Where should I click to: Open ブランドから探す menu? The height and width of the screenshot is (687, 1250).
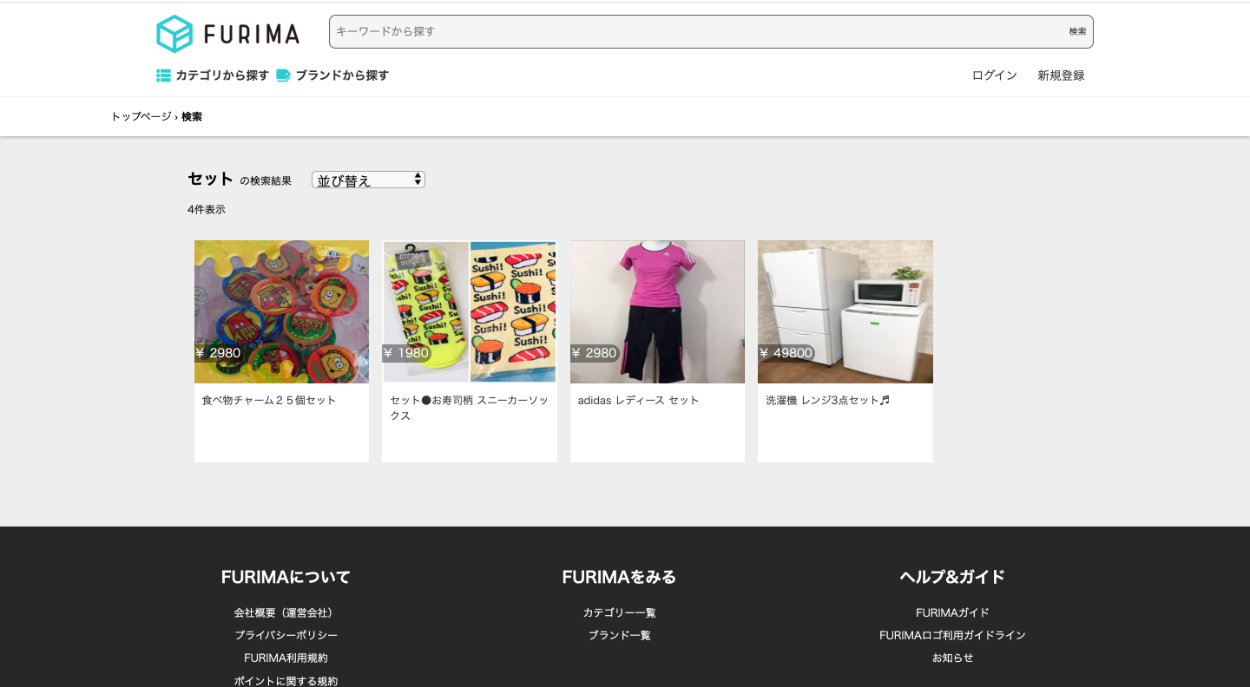[x=342, y=75]
